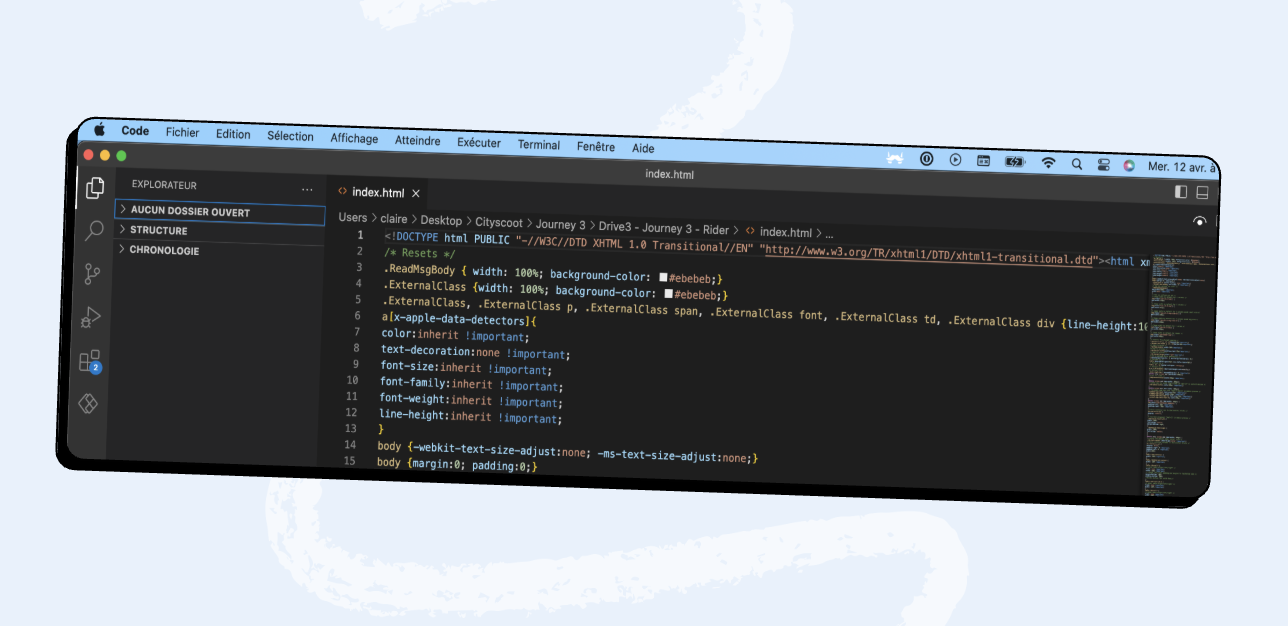Open the Run and Debug view
Screen dimensions: 1288x626
91,318
